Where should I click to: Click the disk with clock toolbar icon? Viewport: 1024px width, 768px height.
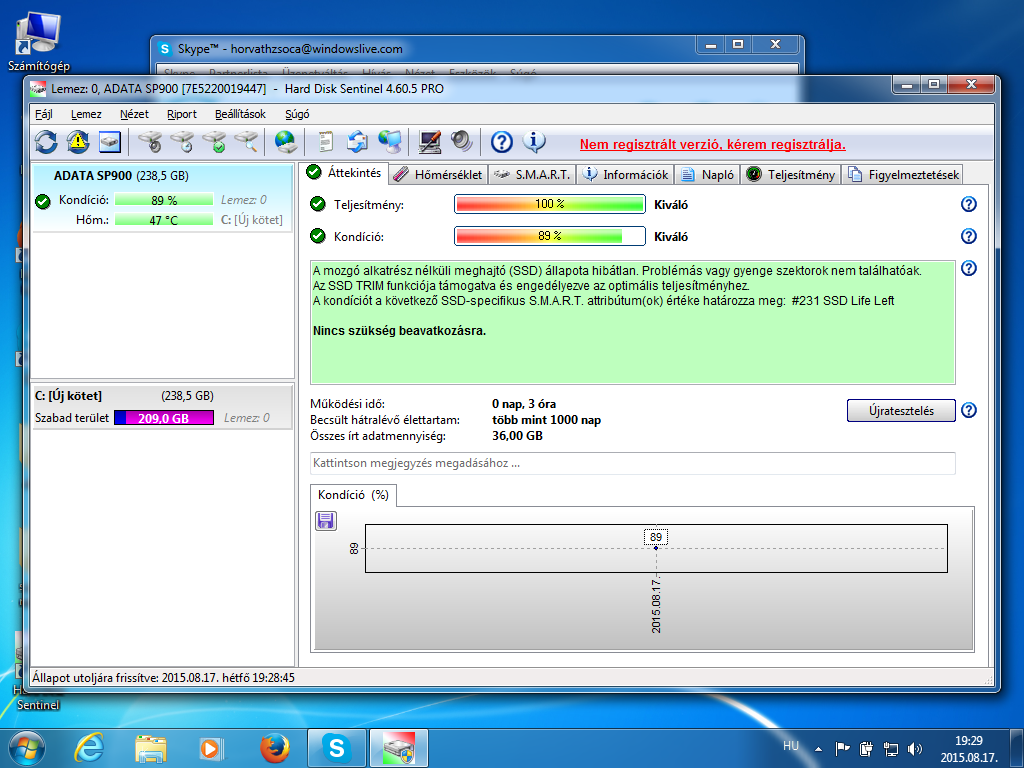click(183, 142)
